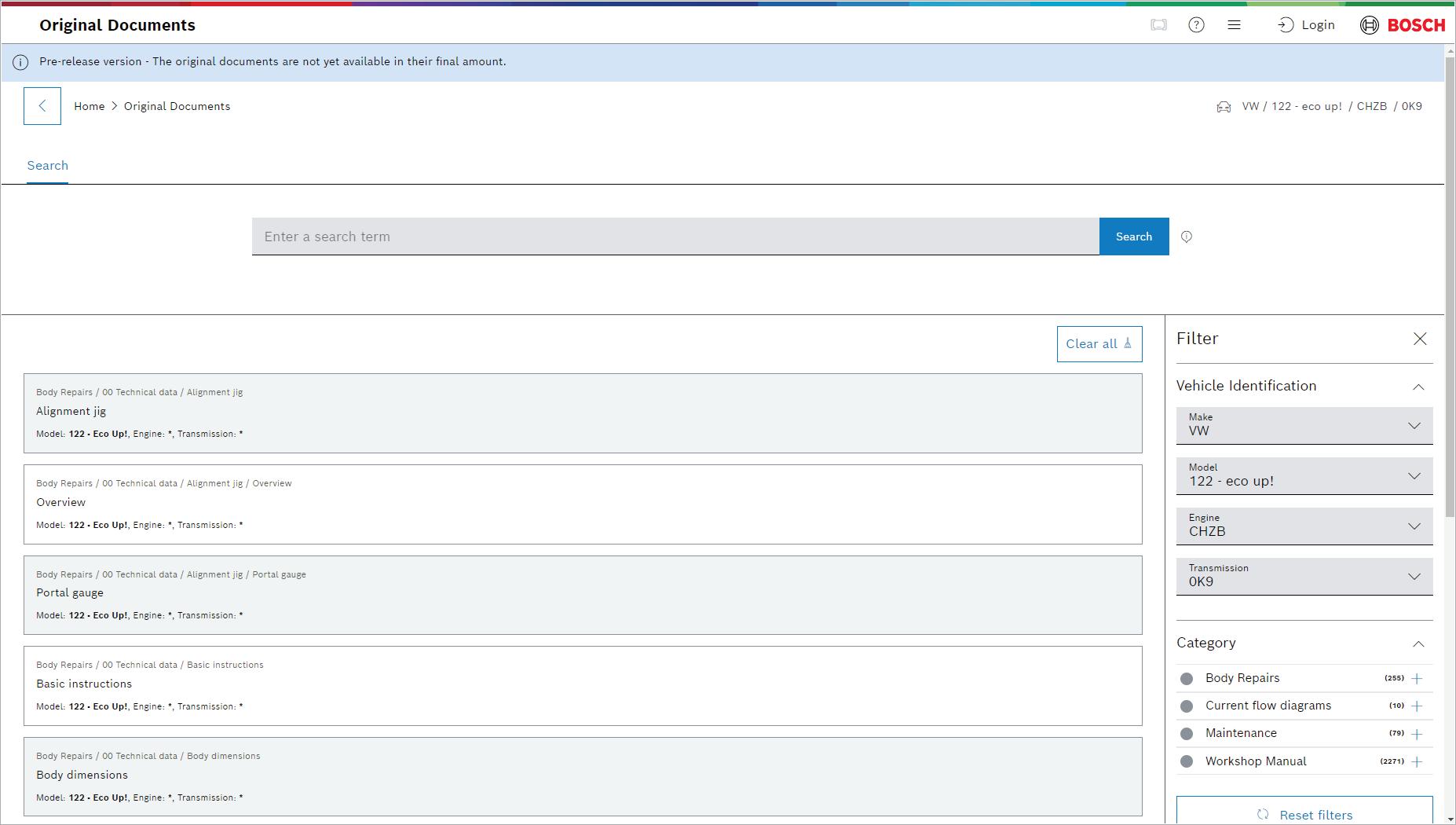Open the Engine dropdown showing CHZB
The image size is (1456, 825).
click(1304, 526)
